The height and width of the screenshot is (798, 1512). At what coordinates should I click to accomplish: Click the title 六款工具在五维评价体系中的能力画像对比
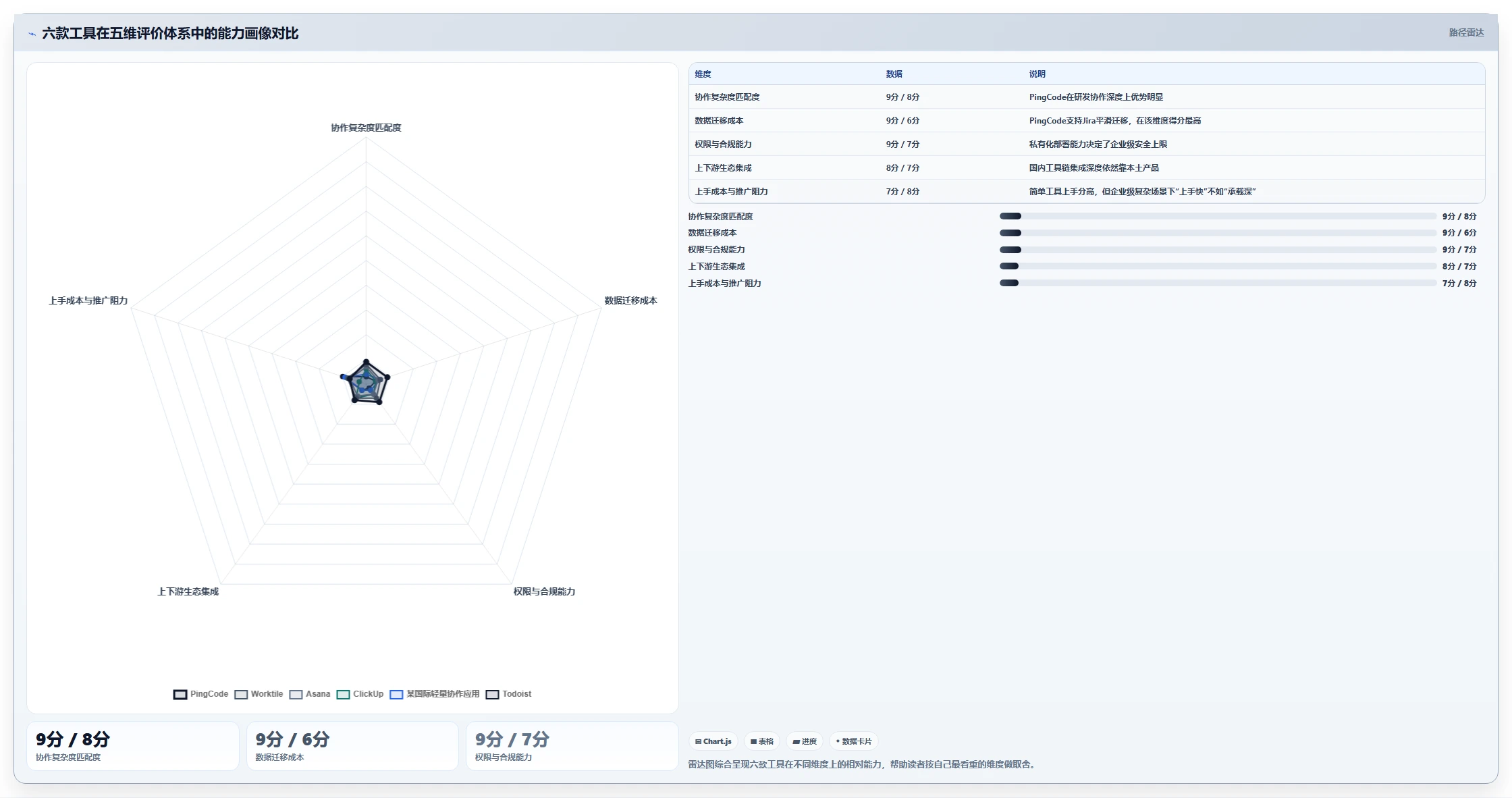click(x=170, y=33)
